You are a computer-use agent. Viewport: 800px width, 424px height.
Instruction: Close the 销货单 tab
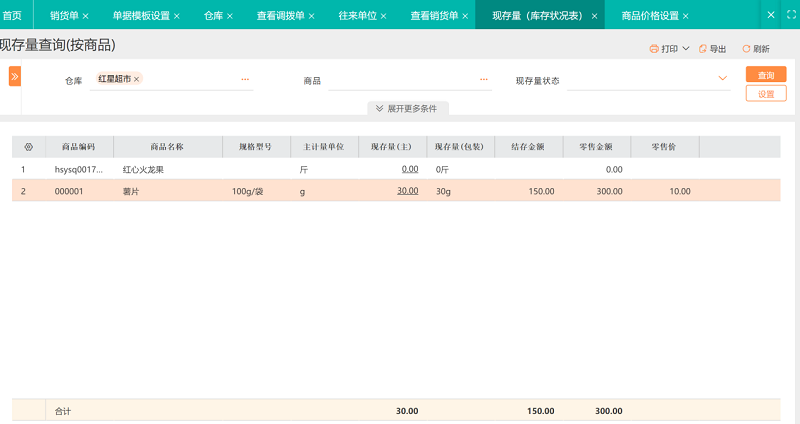coord(85,16)
